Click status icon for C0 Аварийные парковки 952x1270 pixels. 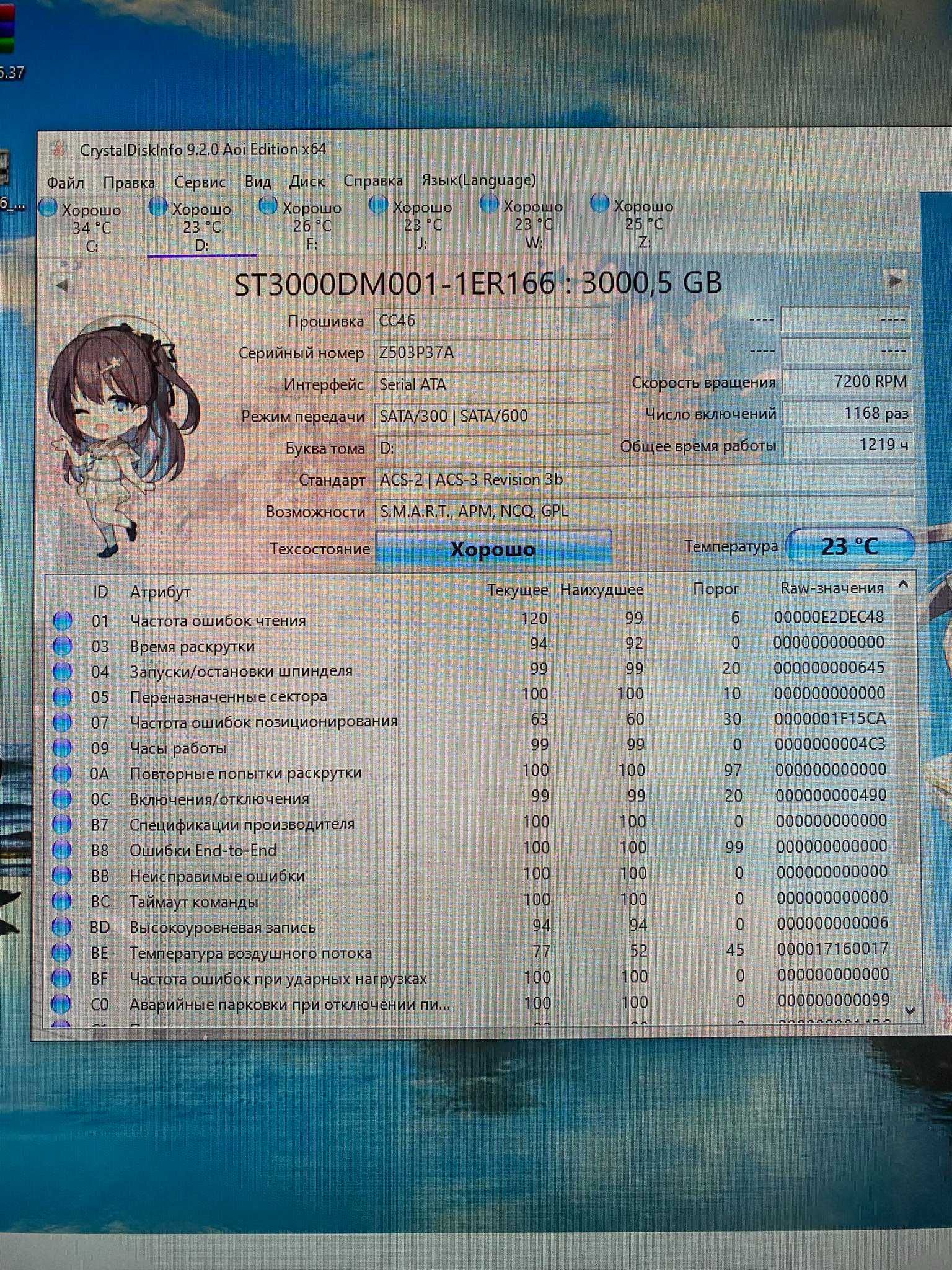pyautogui.click(x=61, y=1003)
